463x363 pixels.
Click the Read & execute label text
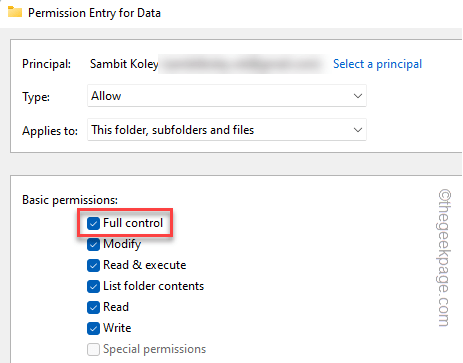144,265
